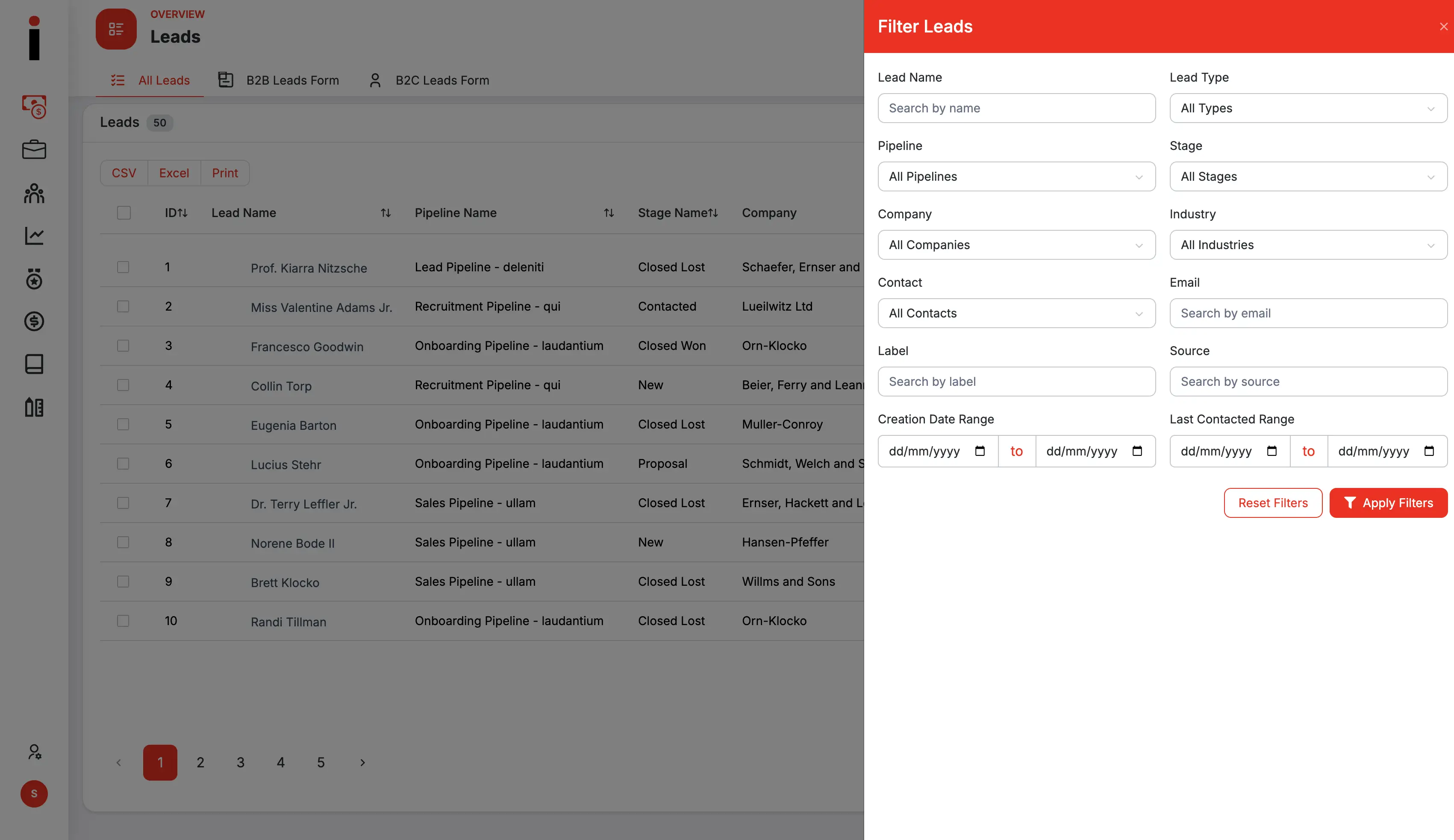Go to page 5
Viewport: 1454px width, 840px height.
(x=321, y=763)
